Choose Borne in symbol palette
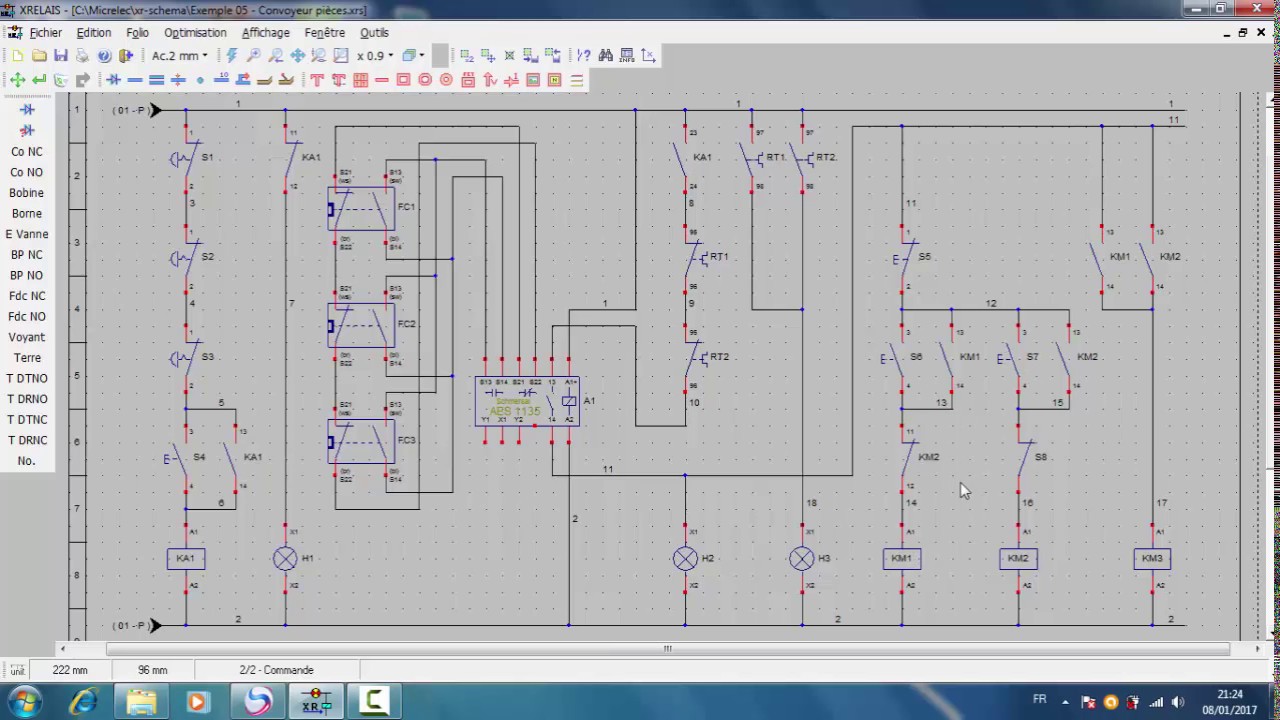The height and width of the screenshot is (720, 1280). [x=27, y=213]
